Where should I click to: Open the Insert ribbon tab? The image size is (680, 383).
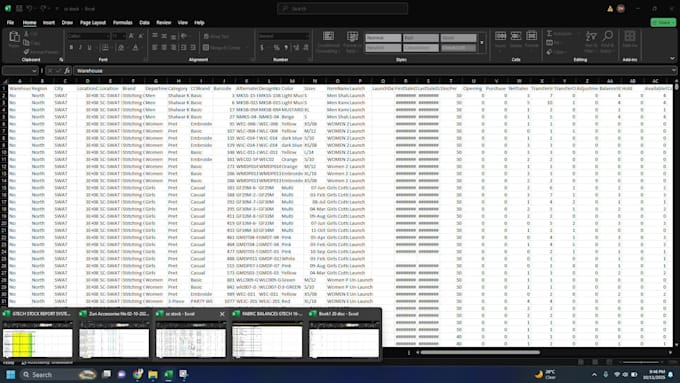tap(49, 23)
